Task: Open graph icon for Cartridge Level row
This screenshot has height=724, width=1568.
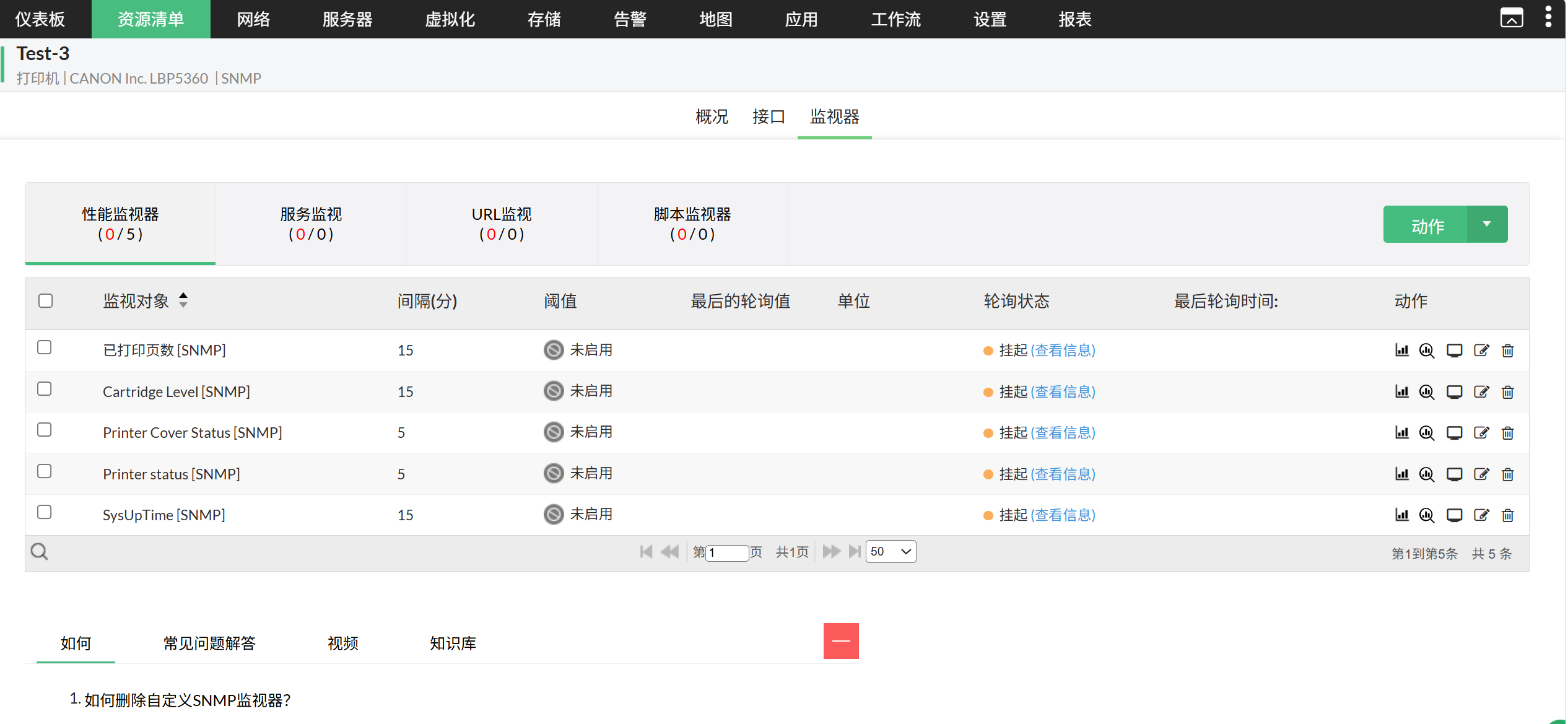Action: 1401,391
